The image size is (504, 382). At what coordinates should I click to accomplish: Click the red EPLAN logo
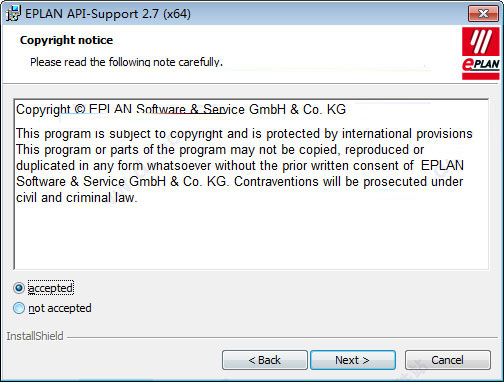pyautogui.click(x=481, y=53)
